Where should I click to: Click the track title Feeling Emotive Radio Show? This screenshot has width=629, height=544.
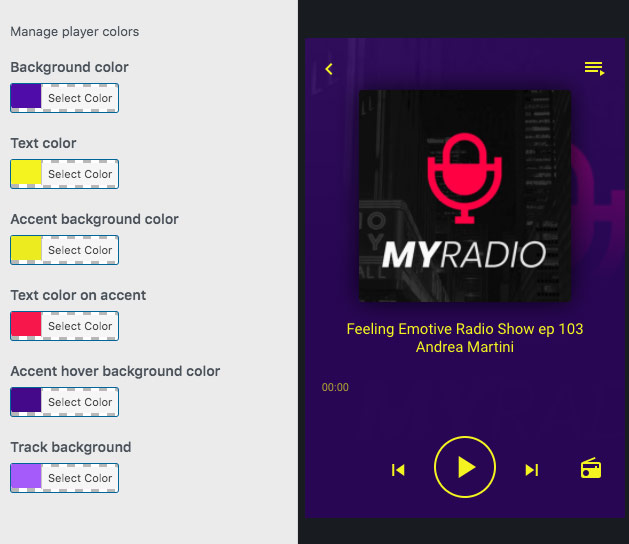click(x=464, y=329)
